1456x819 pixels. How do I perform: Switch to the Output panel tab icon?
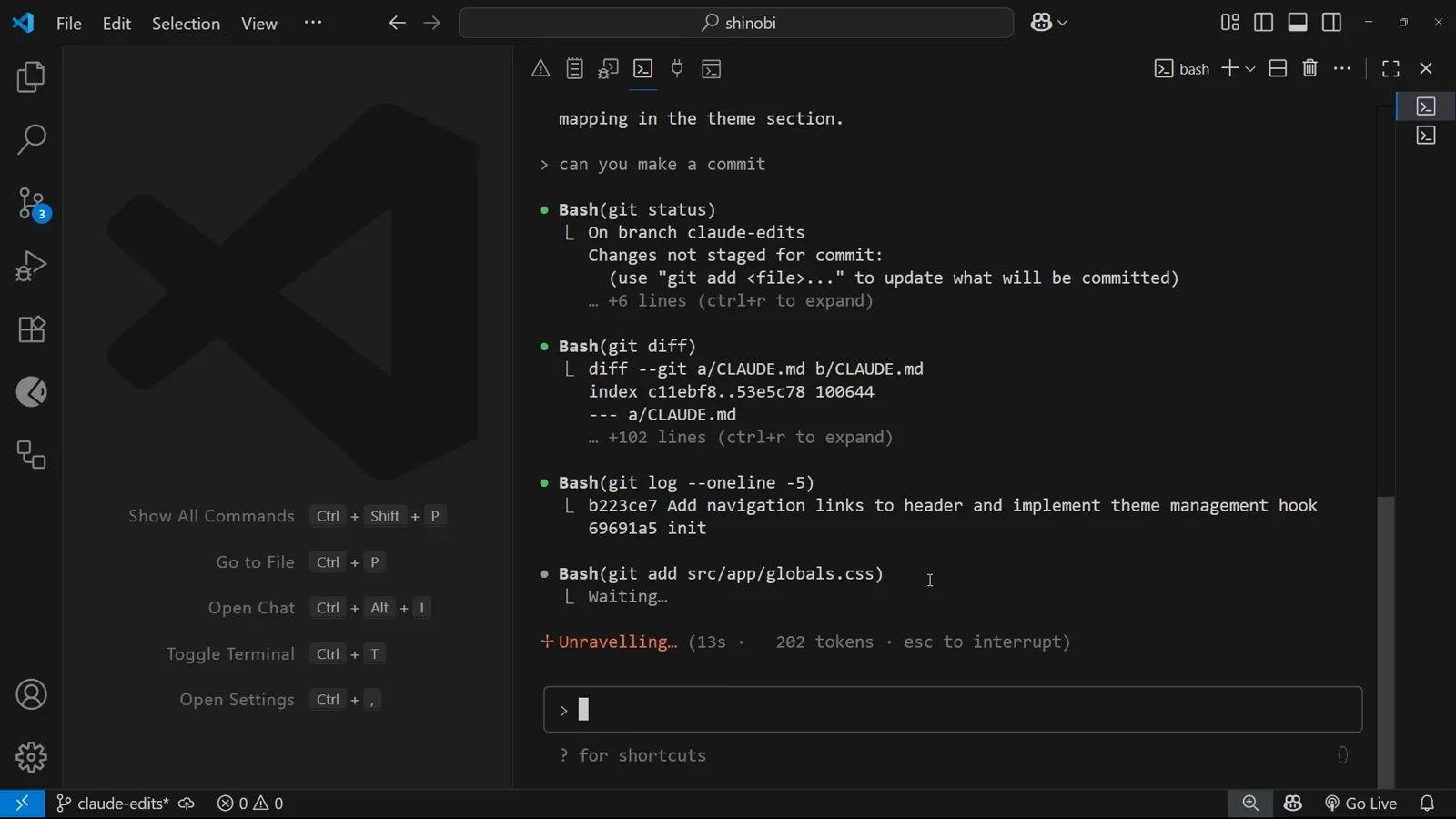(x=574, y=68)
